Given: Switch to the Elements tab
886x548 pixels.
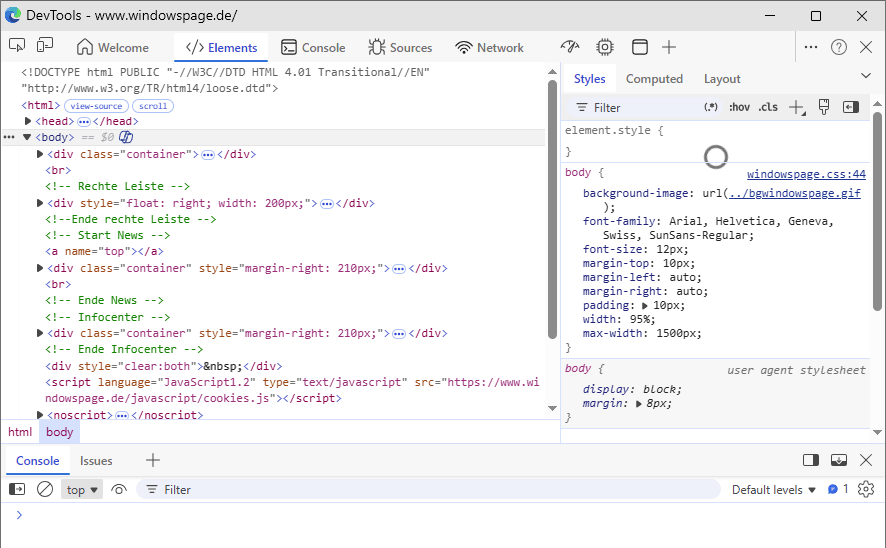Looking at the screenshot, I should (221, 47).
